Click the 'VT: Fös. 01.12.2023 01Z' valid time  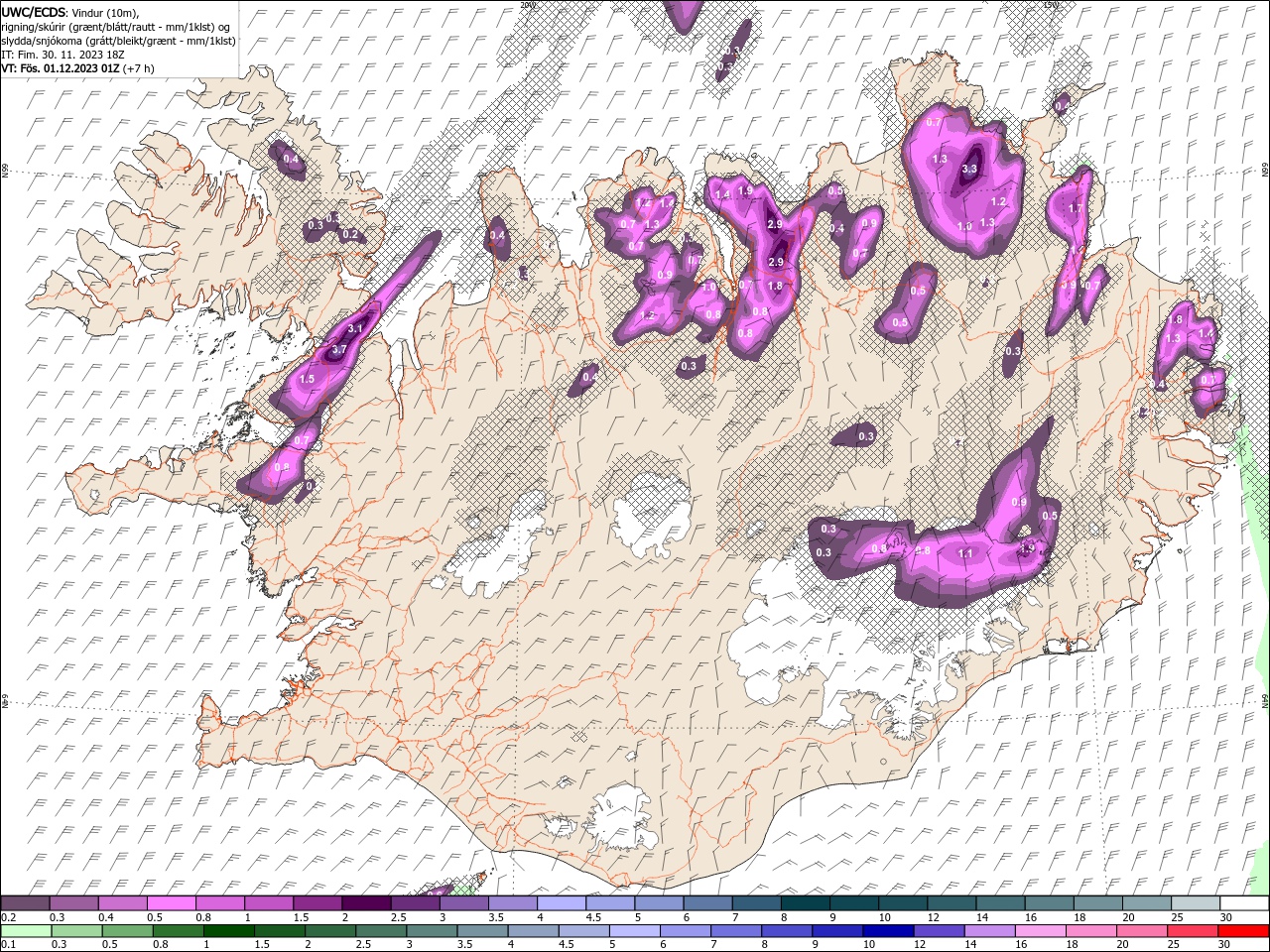pyautogui.click(x=61, y=68)
